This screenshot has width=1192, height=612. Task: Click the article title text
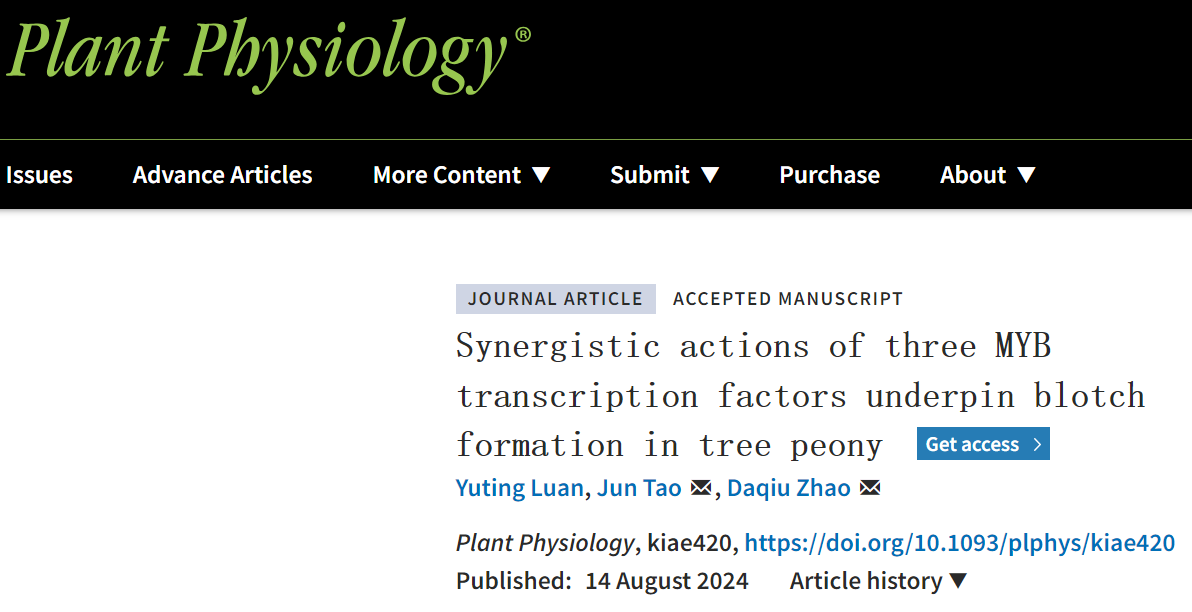tap(753, 395)
